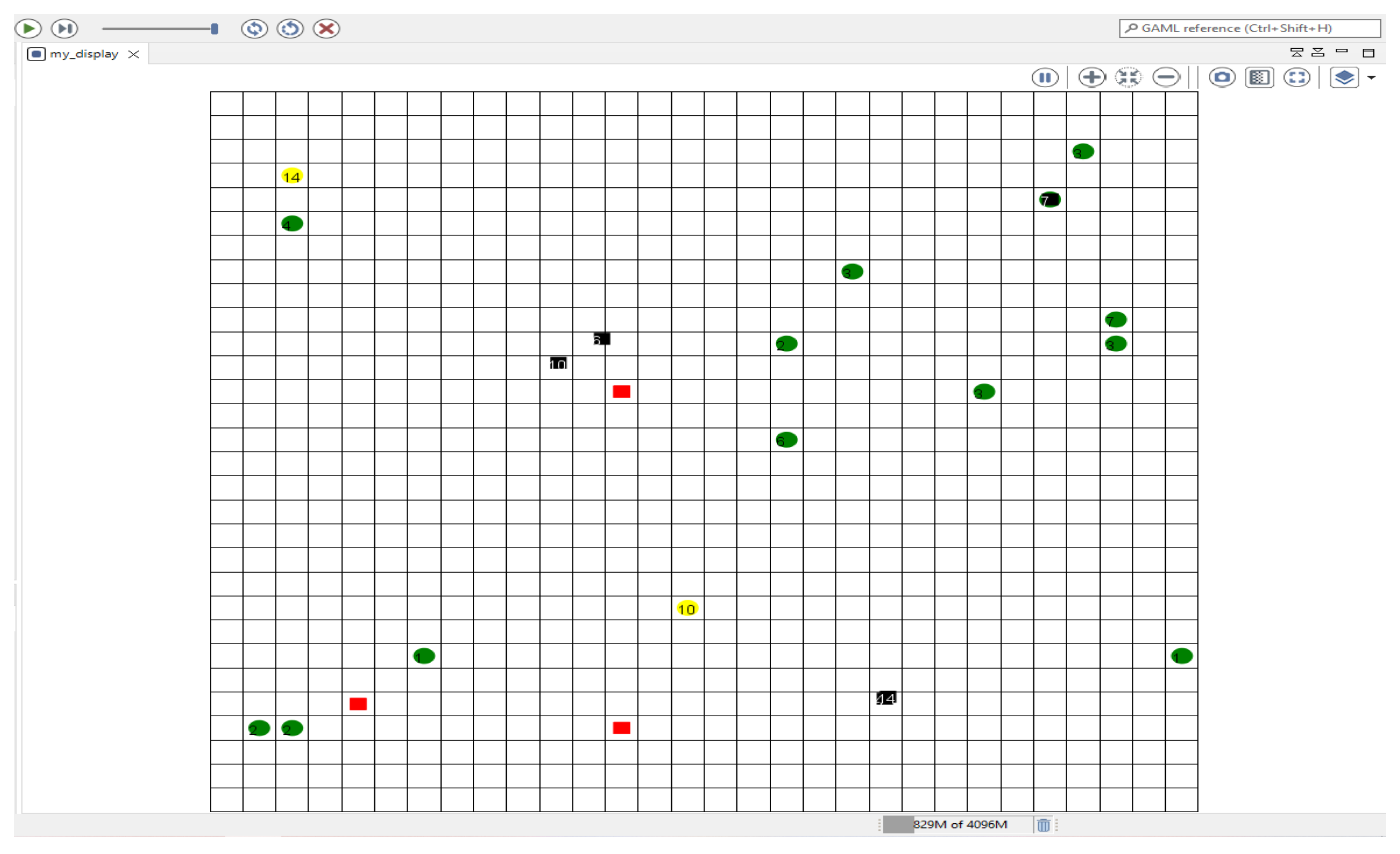Zoom to fit the display view
1400x854 pixels.
[1127, 77]
